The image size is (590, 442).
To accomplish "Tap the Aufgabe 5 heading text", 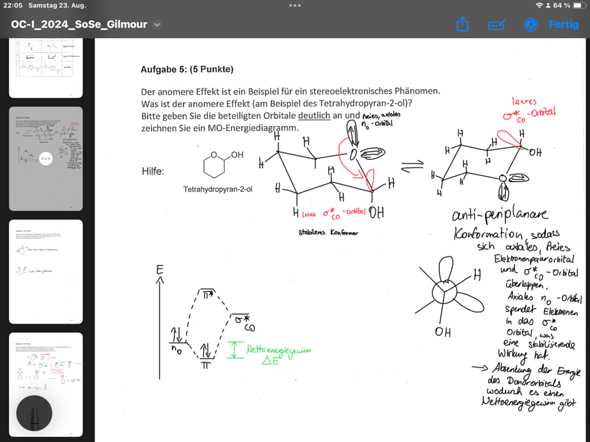I will point(187,69).
